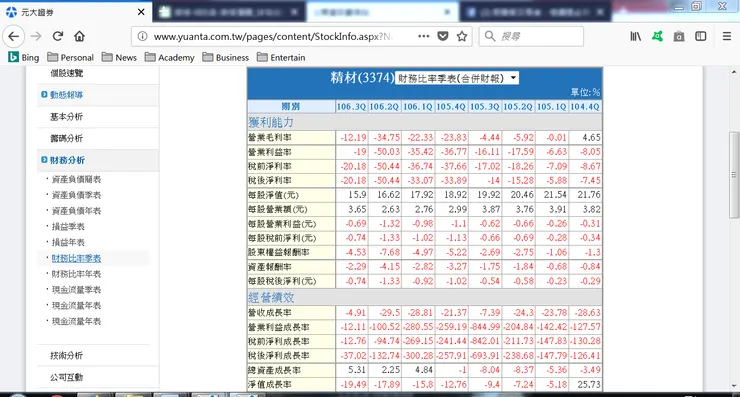Select the 經營績效 section heading
Viewport: 740px width, 397px height.
pos(271,297)
